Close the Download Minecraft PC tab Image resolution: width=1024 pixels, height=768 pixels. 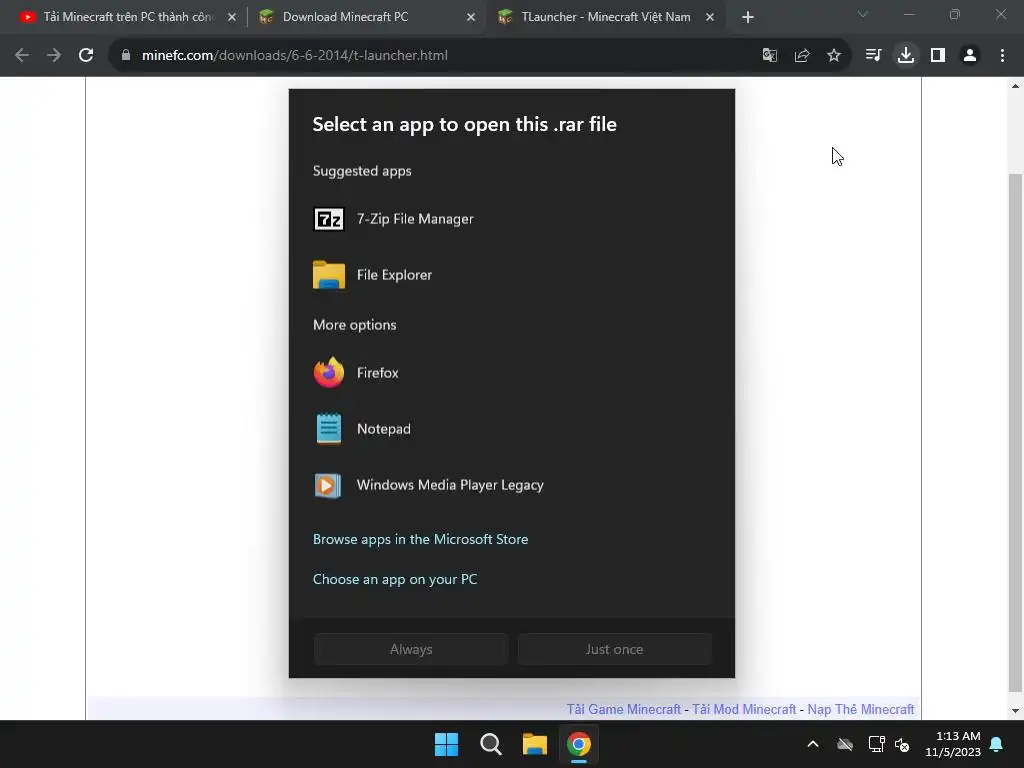471,17
